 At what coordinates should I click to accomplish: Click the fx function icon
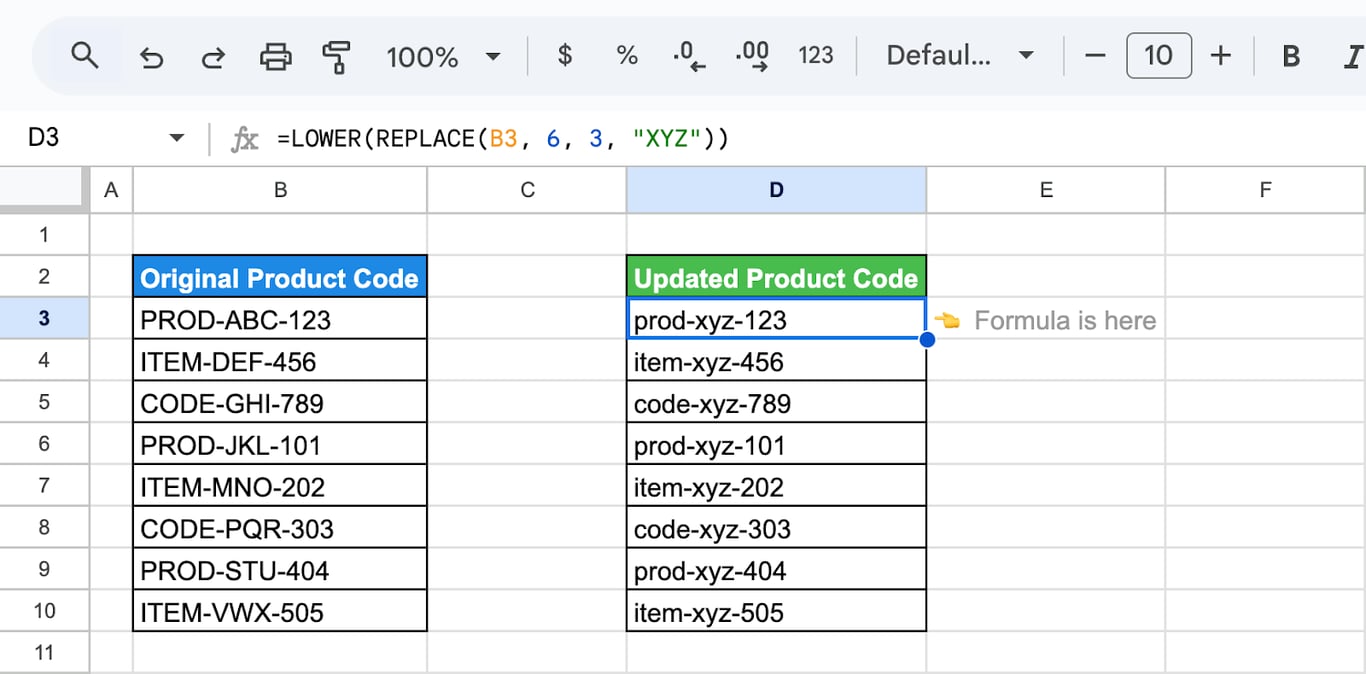(244, 139)
